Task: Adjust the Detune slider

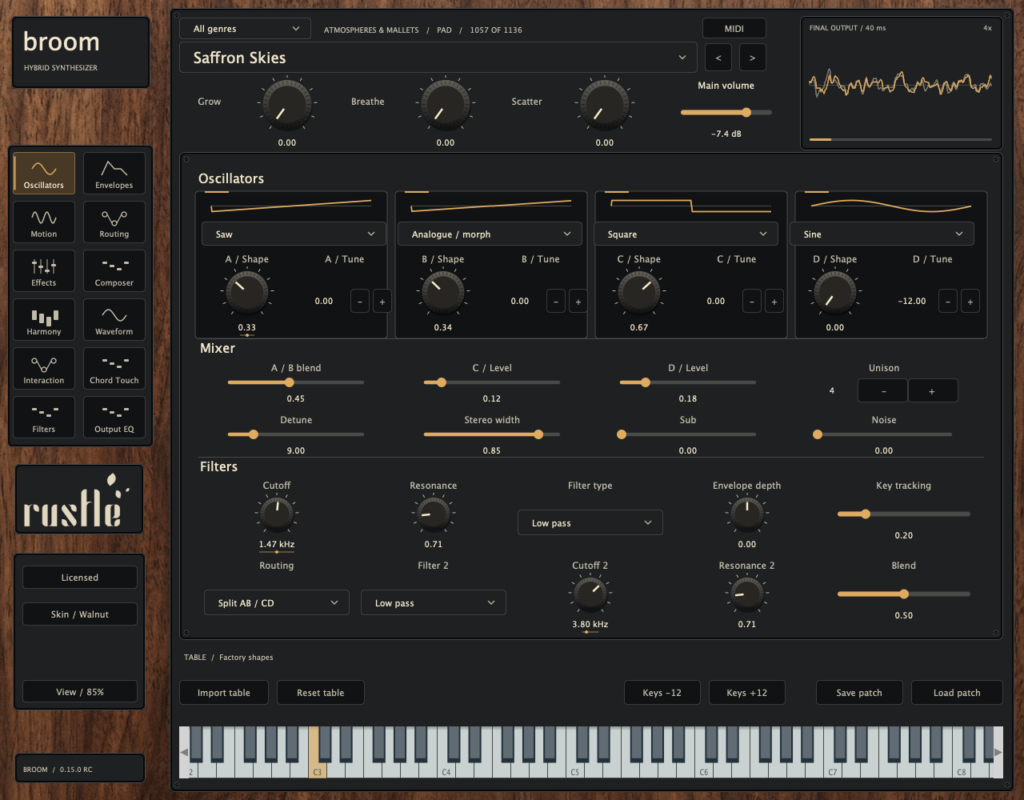Action: pos(296,434)
